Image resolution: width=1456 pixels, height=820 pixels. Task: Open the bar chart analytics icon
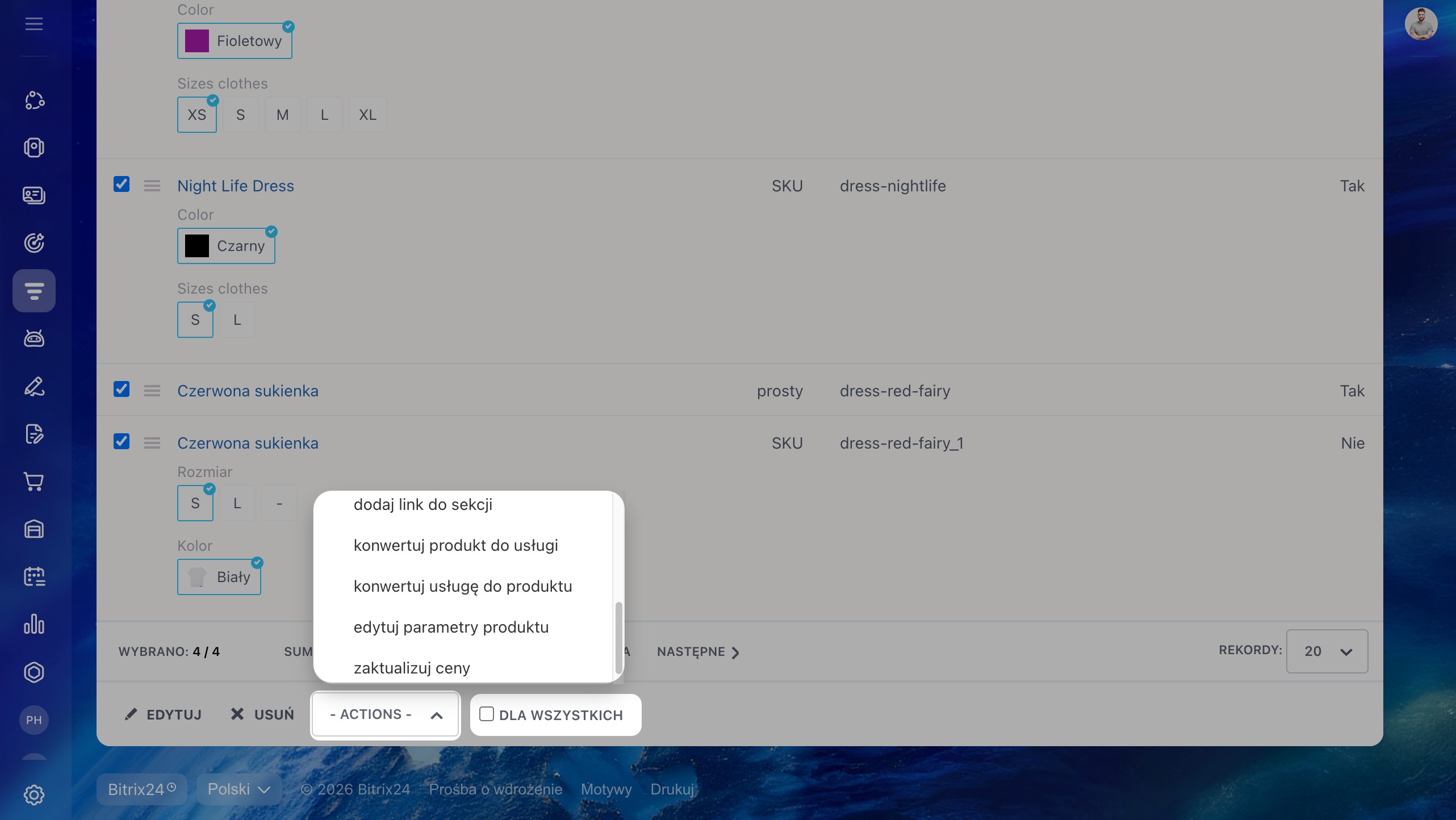coord(34,624)
